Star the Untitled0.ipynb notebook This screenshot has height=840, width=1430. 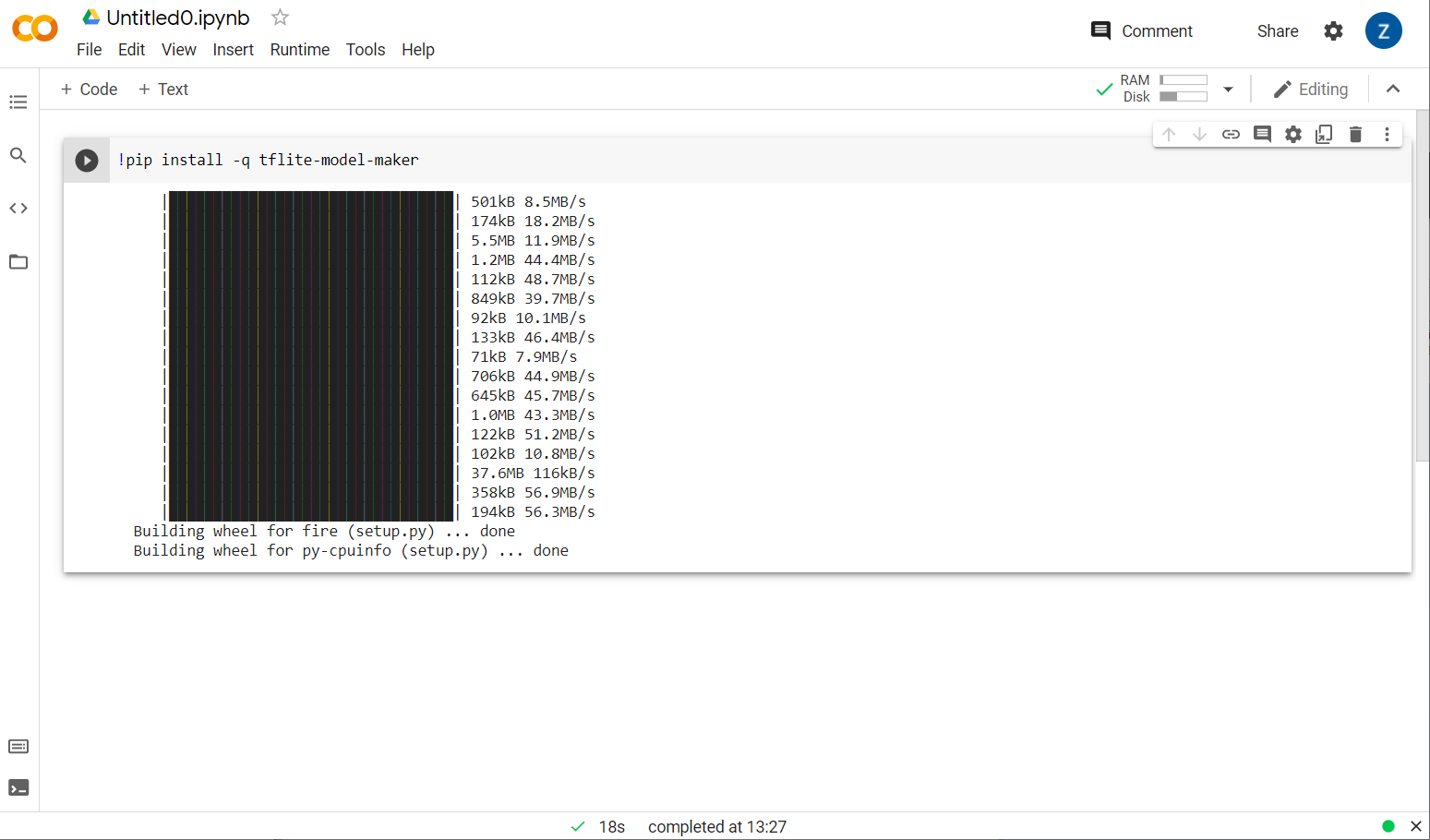click(281, 18)
